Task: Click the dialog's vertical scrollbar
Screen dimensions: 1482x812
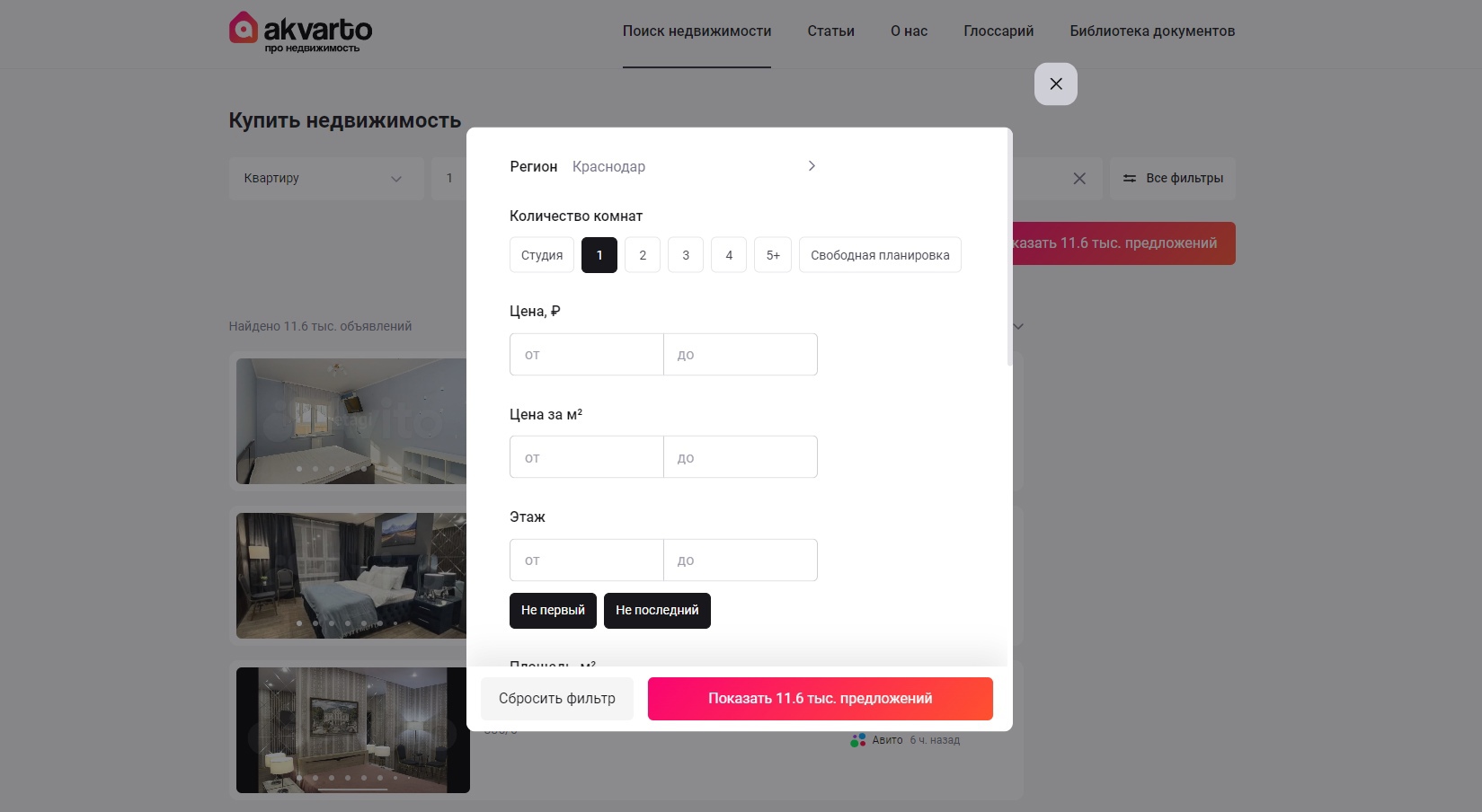Action: pos(1009,247)
